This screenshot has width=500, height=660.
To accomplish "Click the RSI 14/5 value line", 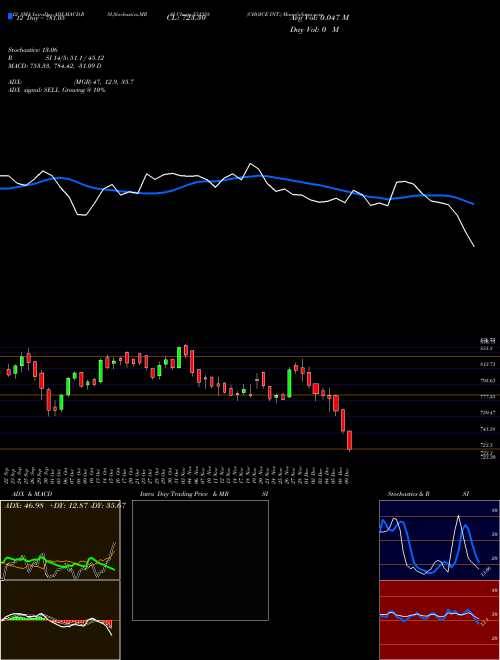I will pos(56,58).
